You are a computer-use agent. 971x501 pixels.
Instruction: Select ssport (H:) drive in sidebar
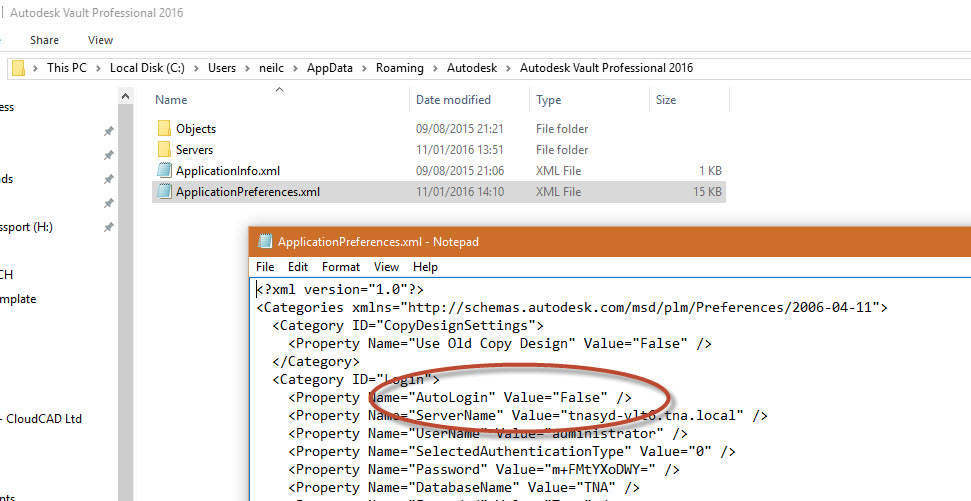click(26, 227)
